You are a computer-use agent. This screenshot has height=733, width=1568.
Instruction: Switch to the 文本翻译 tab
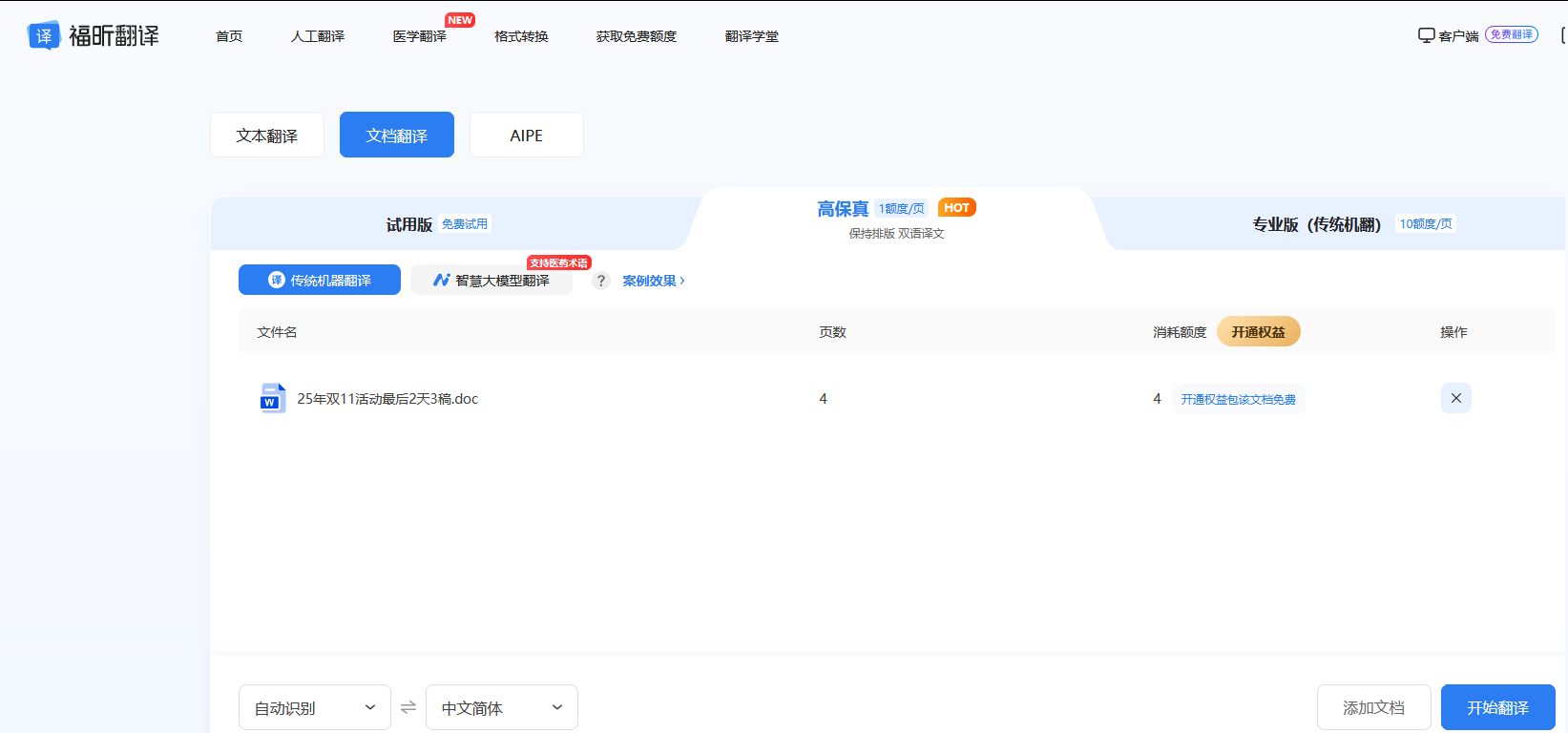(267, 135)
